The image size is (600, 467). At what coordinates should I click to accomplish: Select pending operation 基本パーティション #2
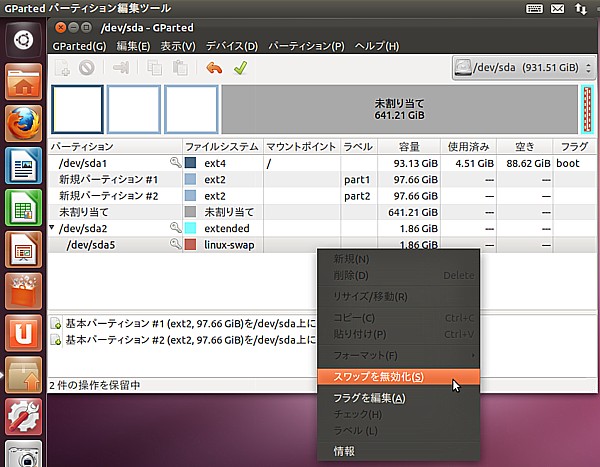183,340
